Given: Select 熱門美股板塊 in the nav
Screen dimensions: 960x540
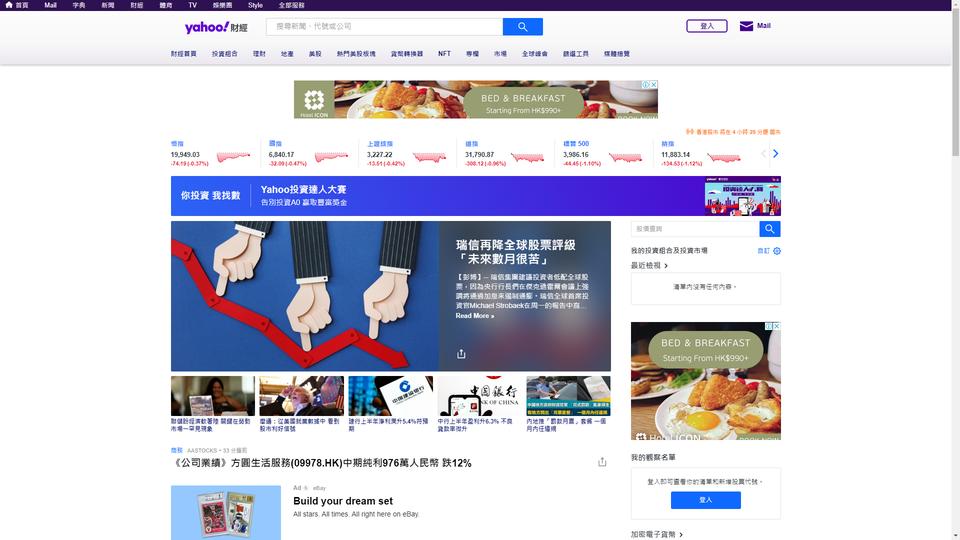Looking at the screenshot, I should [356, 54].
